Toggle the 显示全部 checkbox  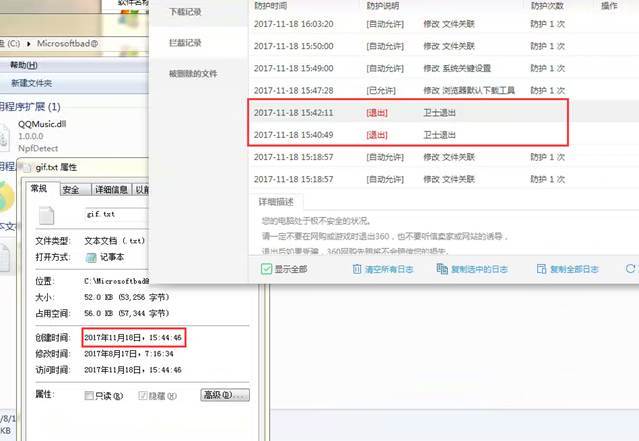coord(266,269)
